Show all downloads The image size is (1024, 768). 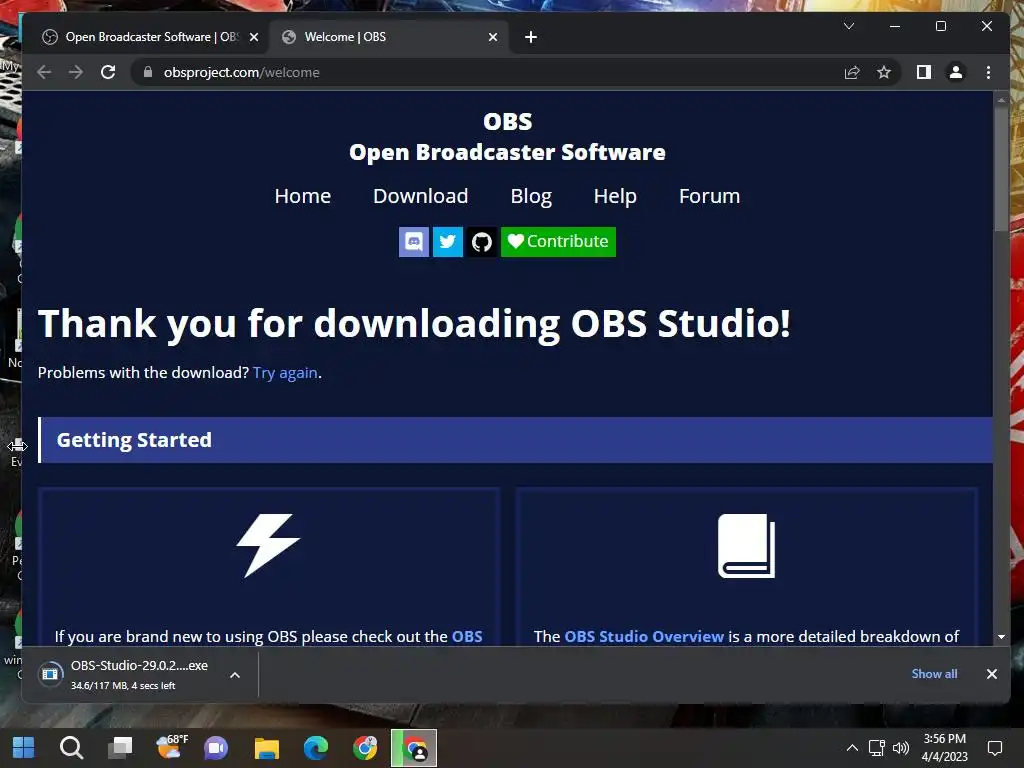click(x=934, y=674)
